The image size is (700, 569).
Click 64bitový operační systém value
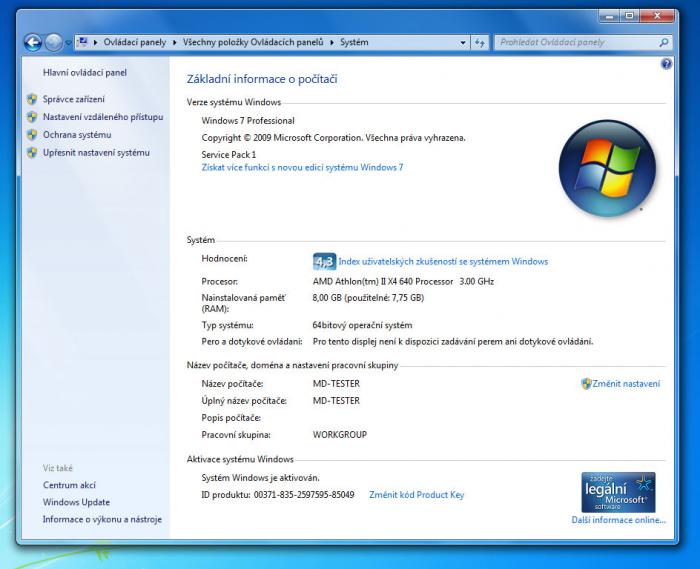[362, 325]
